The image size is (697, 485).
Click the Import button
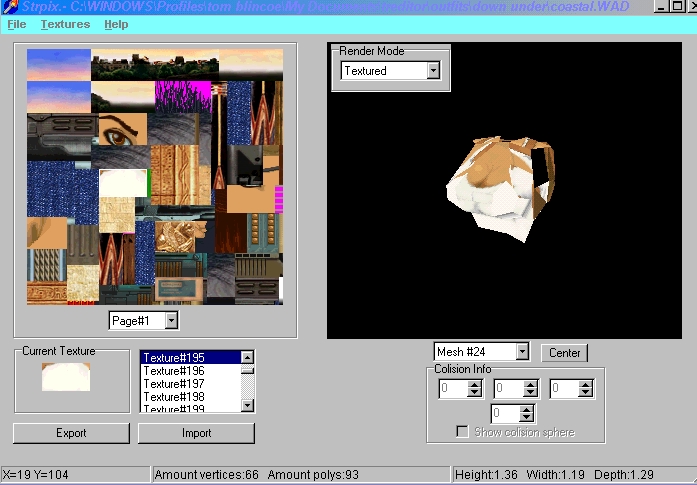[196, 433]
